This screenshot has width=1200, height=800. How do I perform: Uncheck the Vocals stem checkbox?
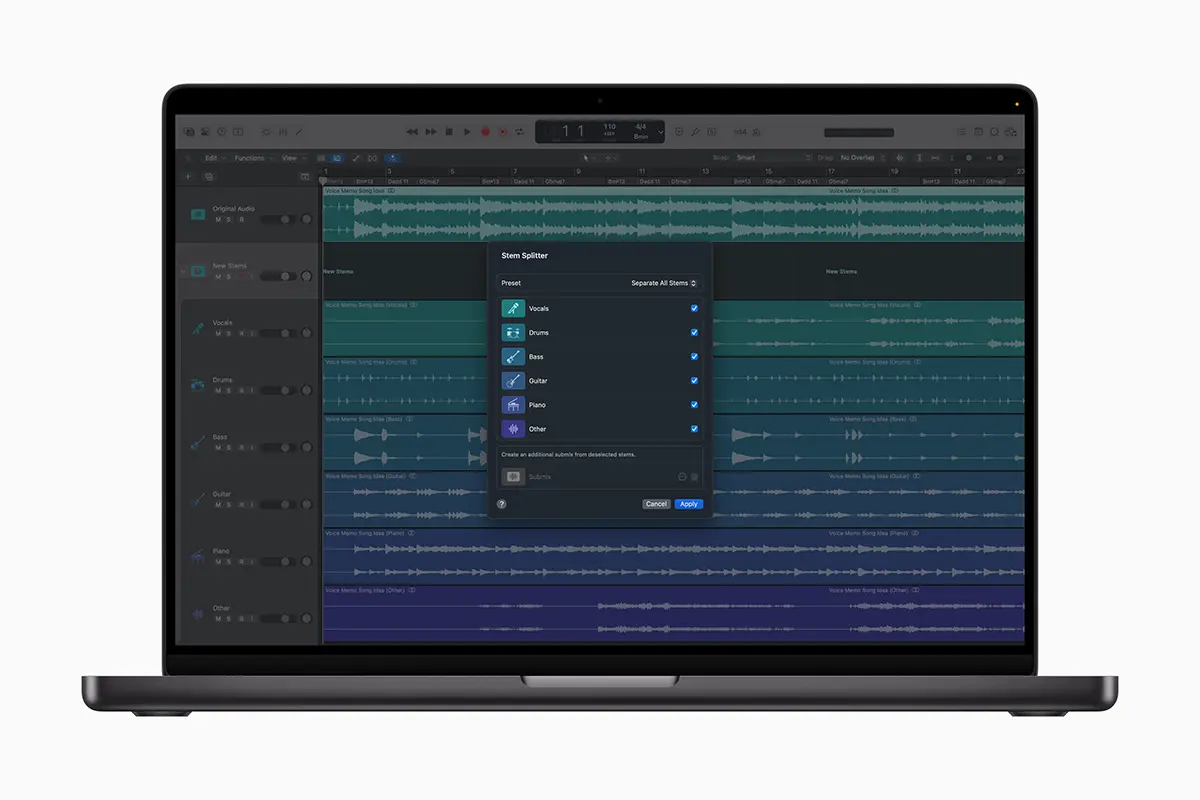click(x=694, y=309)
